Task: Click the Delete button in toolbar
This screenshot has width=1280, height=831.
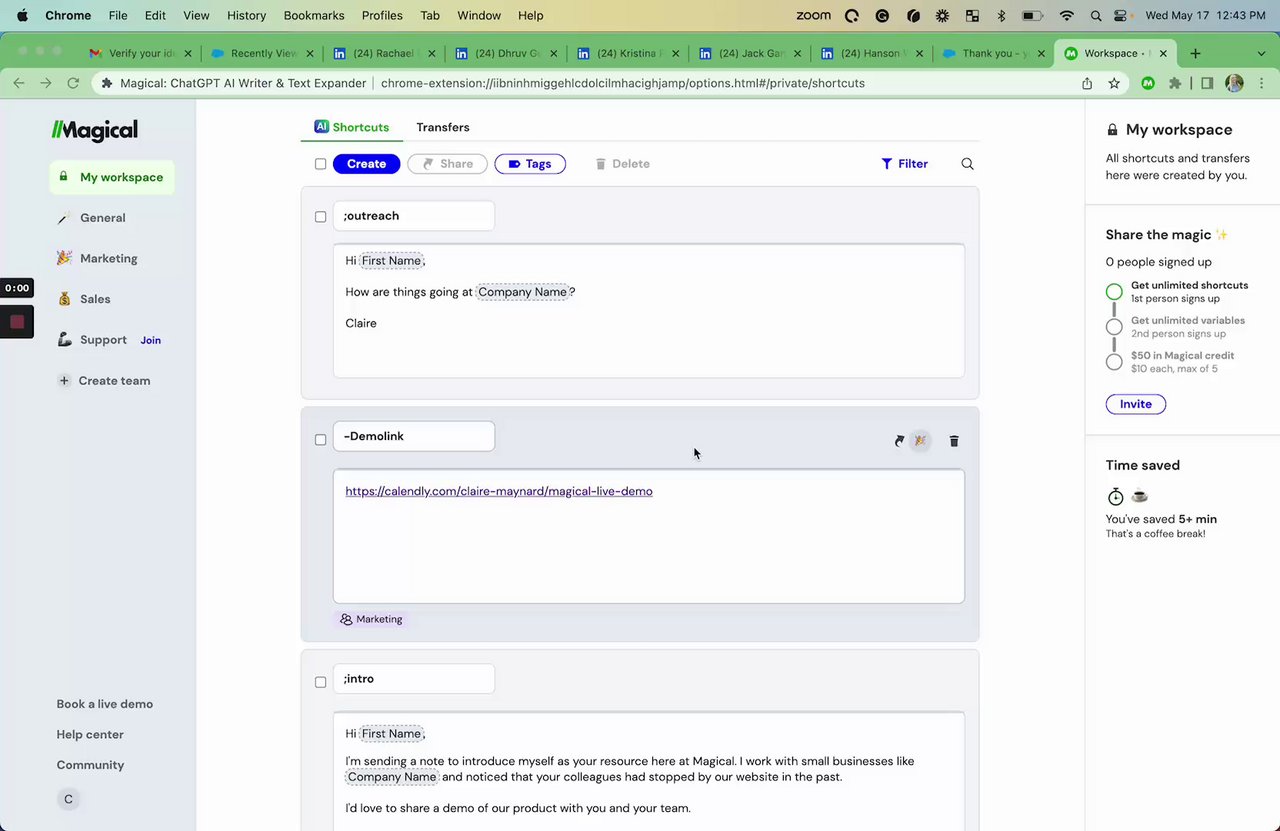Action: pos(622,164)
